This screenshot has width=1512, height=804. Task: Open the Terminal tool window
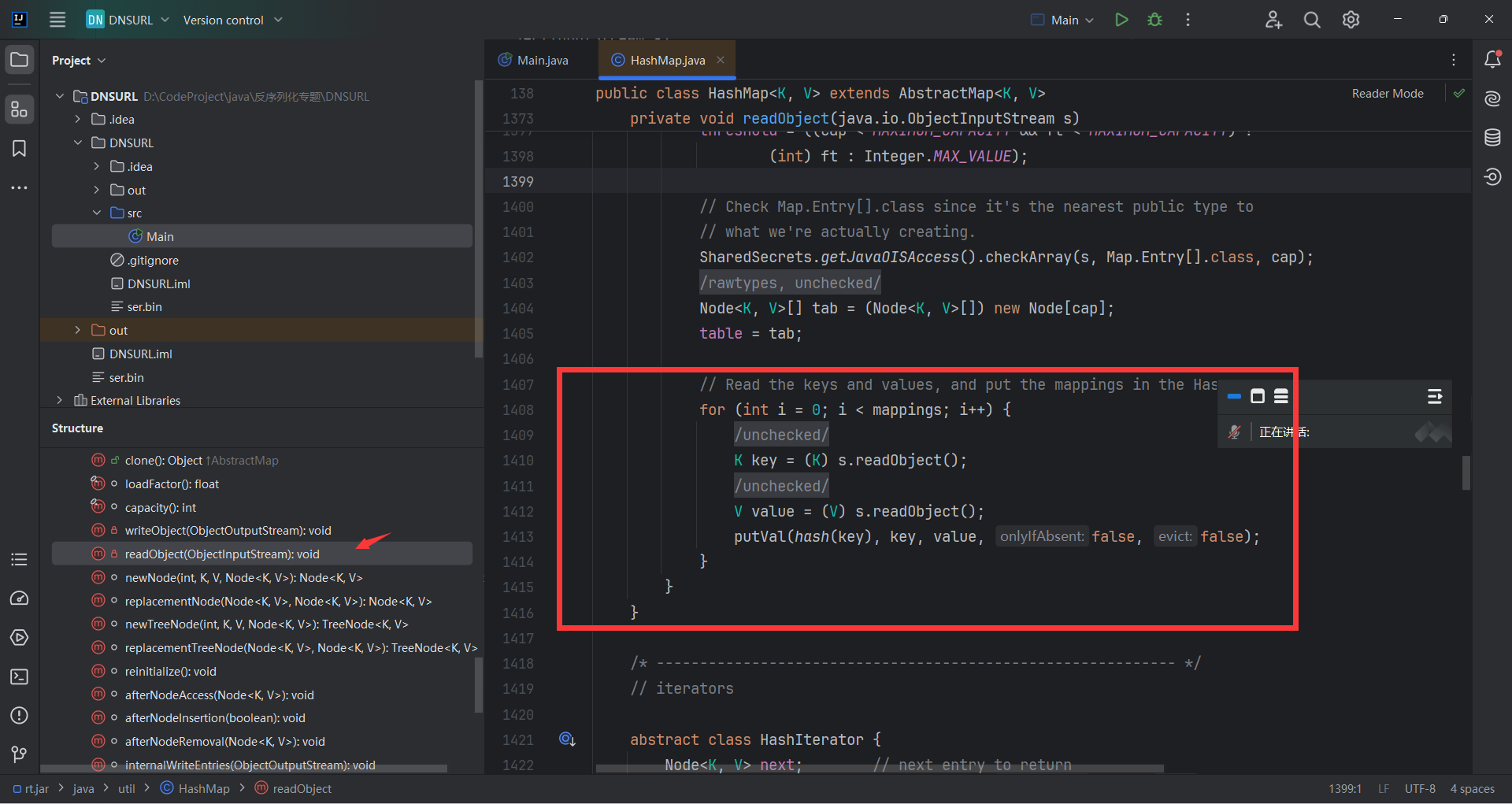click(20, 676)
